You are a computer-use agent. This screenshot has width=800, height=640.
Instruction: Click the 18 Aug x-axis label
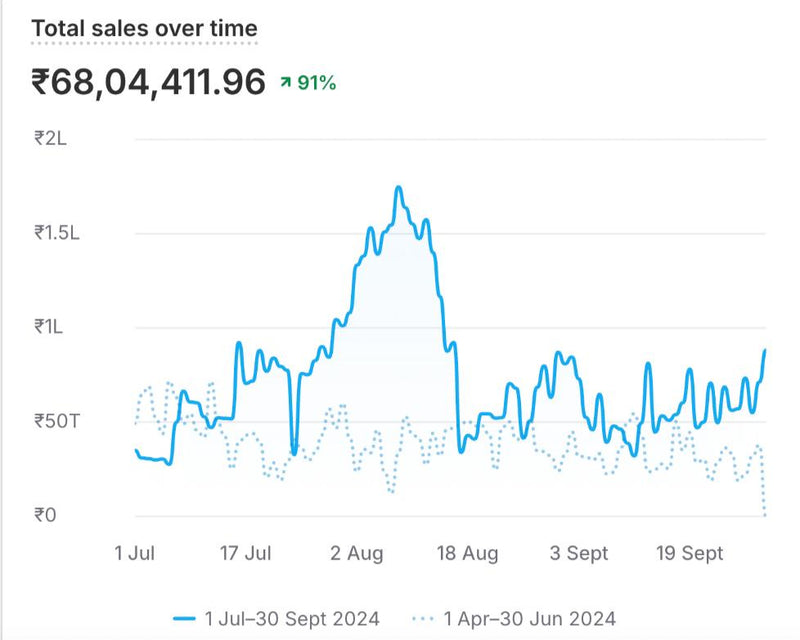click(468, 554)
